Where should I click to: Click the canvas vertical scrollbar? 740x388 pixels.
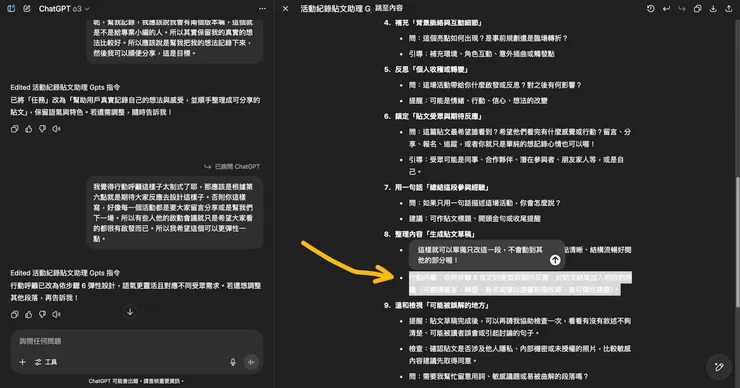737,242
